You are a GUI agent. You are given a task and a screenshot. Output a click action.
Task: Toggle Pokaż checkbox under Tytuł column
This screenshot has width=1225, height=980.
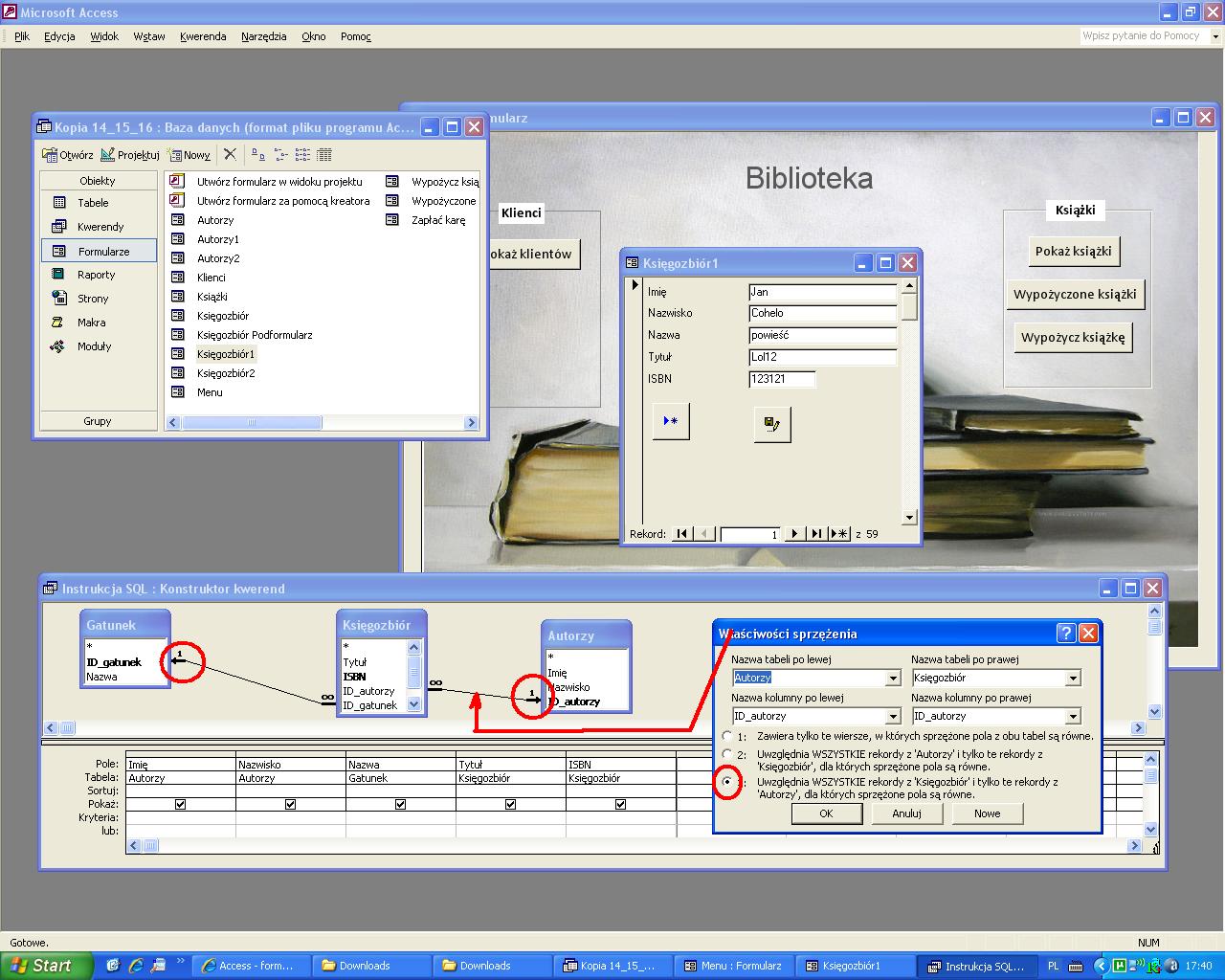pos(510,805)
